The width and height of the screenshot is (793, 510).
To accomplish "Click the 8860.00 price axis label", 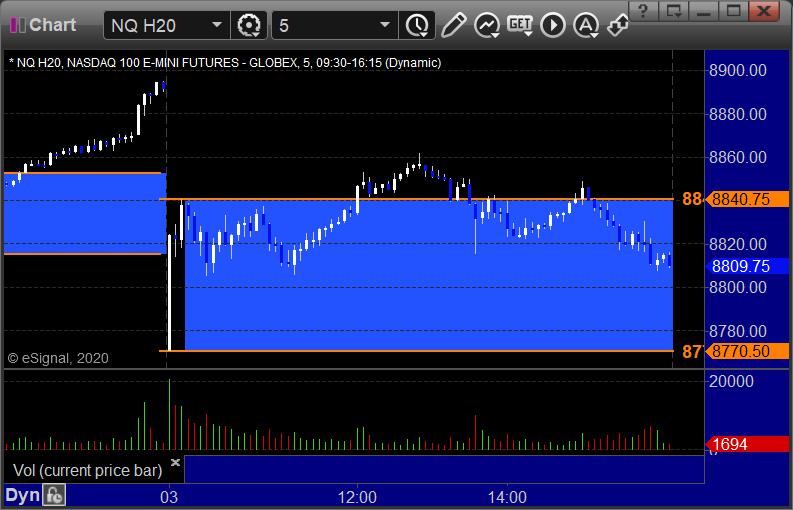I will pyautogui.click(x=738, y=157).
